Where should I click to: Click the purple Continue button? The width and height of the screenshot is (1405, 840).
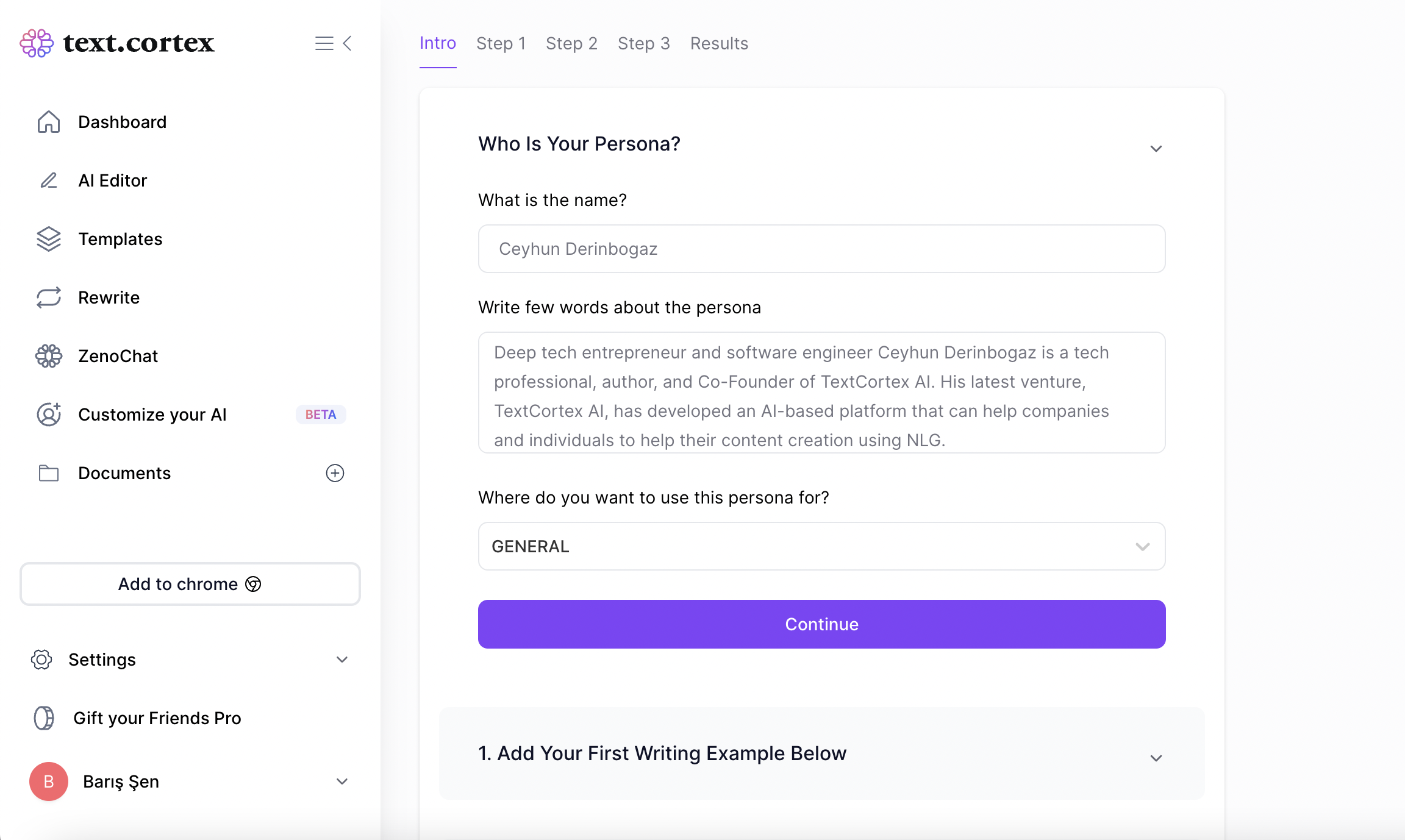pyautogui.click(x=821, y=624)
